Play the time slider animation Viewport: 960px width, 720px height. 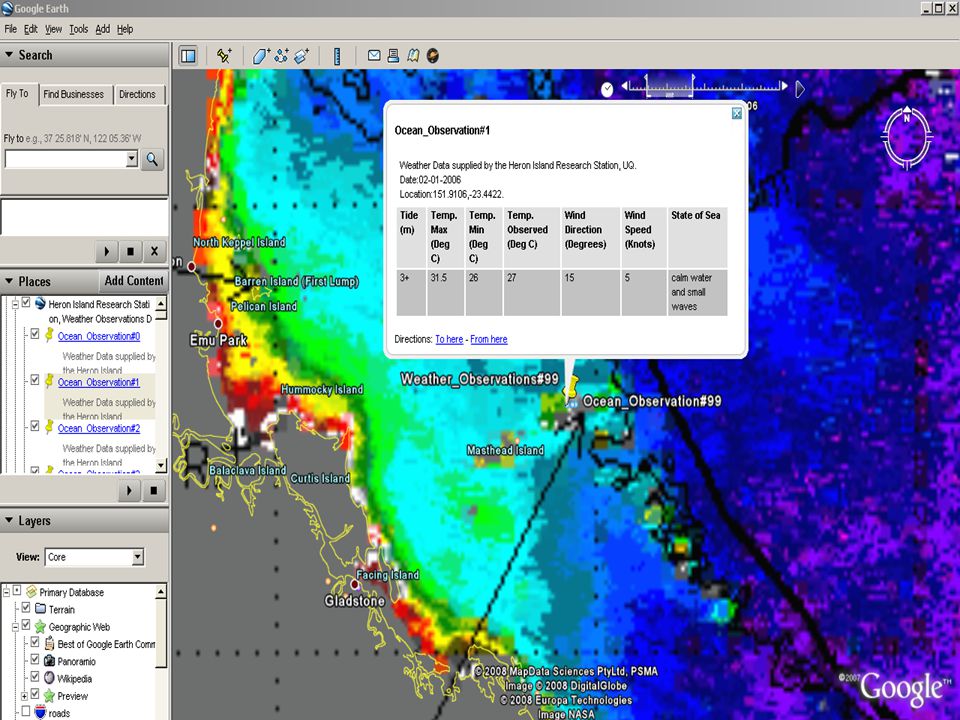[800, 89]
